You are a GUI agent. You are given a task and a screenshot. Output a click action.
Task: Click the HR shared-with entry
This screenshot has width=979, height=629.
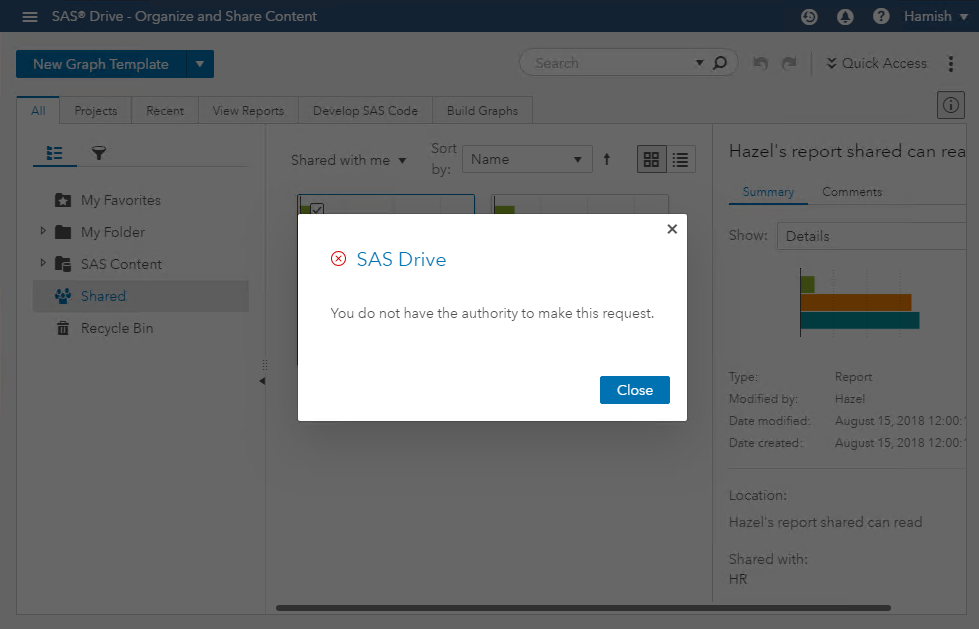pyautogui.click(x=738, y=579)
